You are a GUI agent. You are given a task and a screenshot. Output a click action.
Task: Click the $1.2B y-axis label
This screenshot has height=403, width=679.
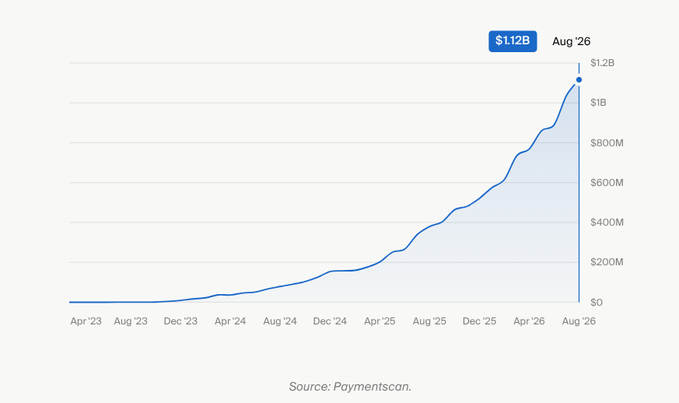pos(602,63)
